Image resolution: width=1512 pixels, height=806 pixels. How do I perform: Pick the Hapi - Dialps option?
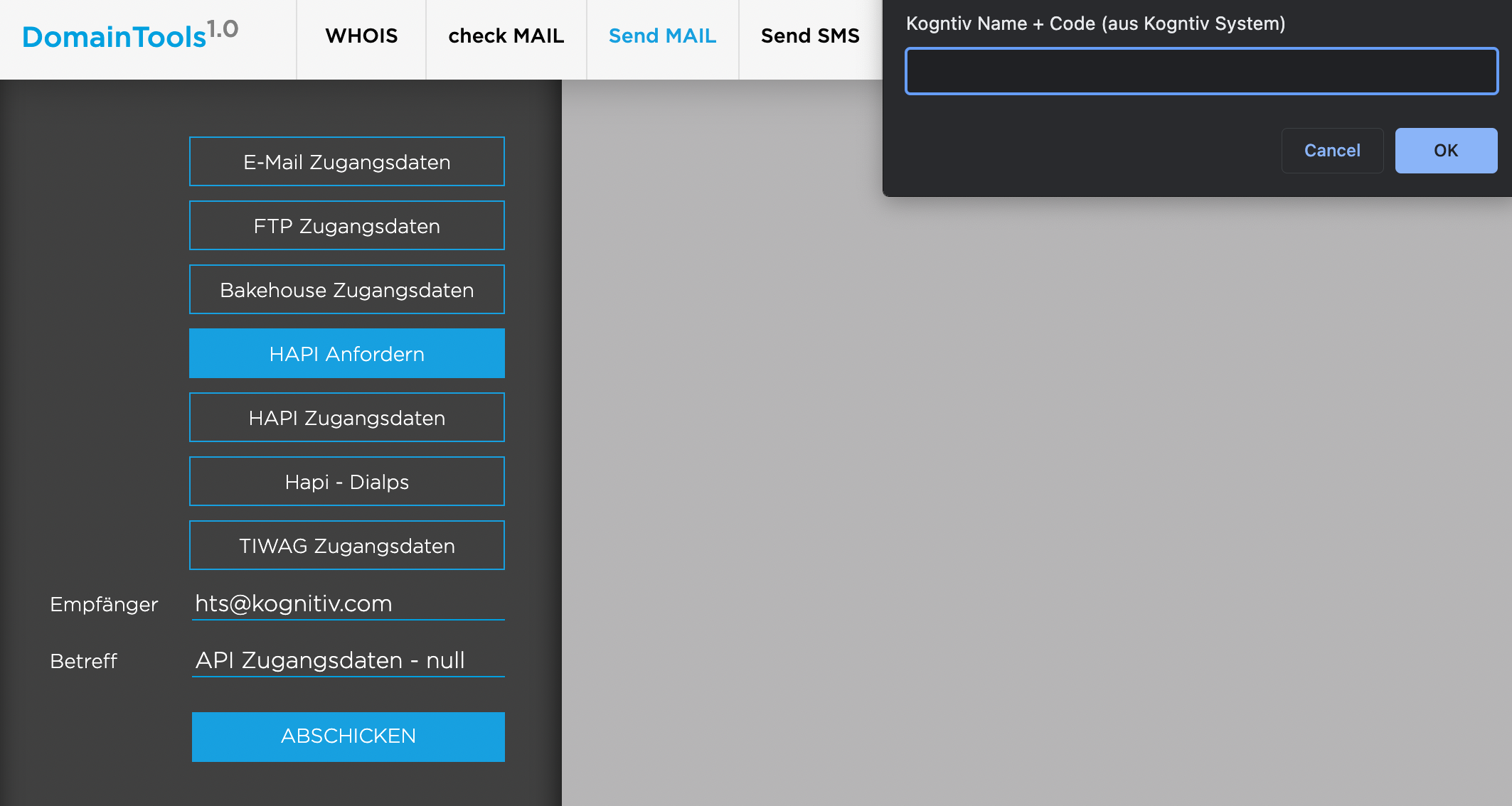[347, 482]
